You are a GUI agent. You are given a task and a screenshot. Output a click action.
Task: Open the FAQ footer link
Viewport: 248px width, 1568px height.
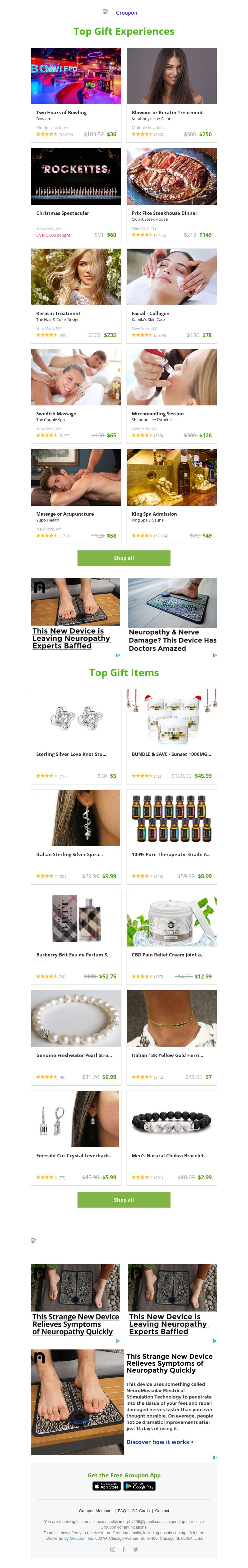[x=122, y=1510]
